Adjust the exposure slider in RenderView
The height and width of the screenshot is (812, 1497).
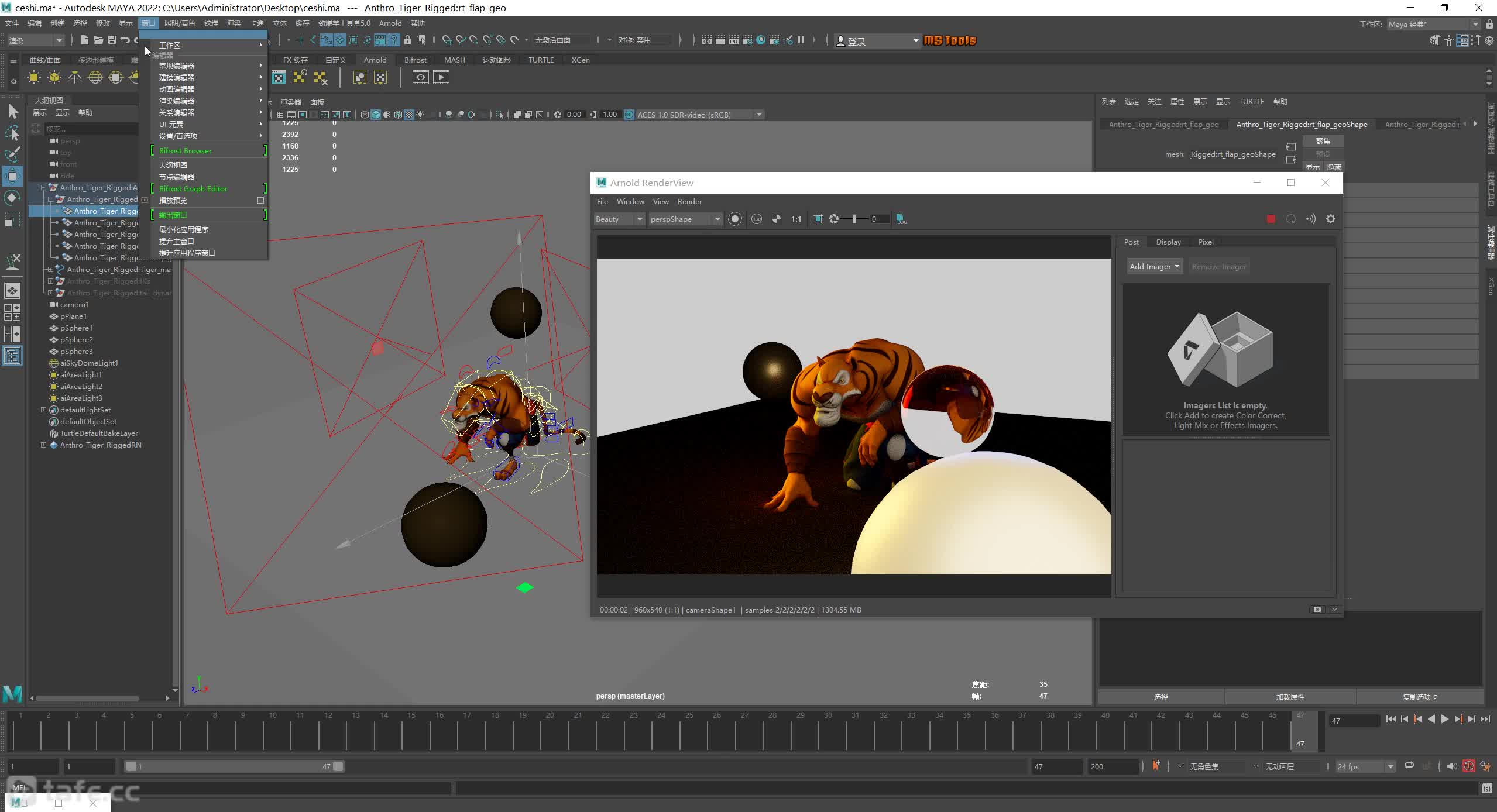[x=854, y=219]
